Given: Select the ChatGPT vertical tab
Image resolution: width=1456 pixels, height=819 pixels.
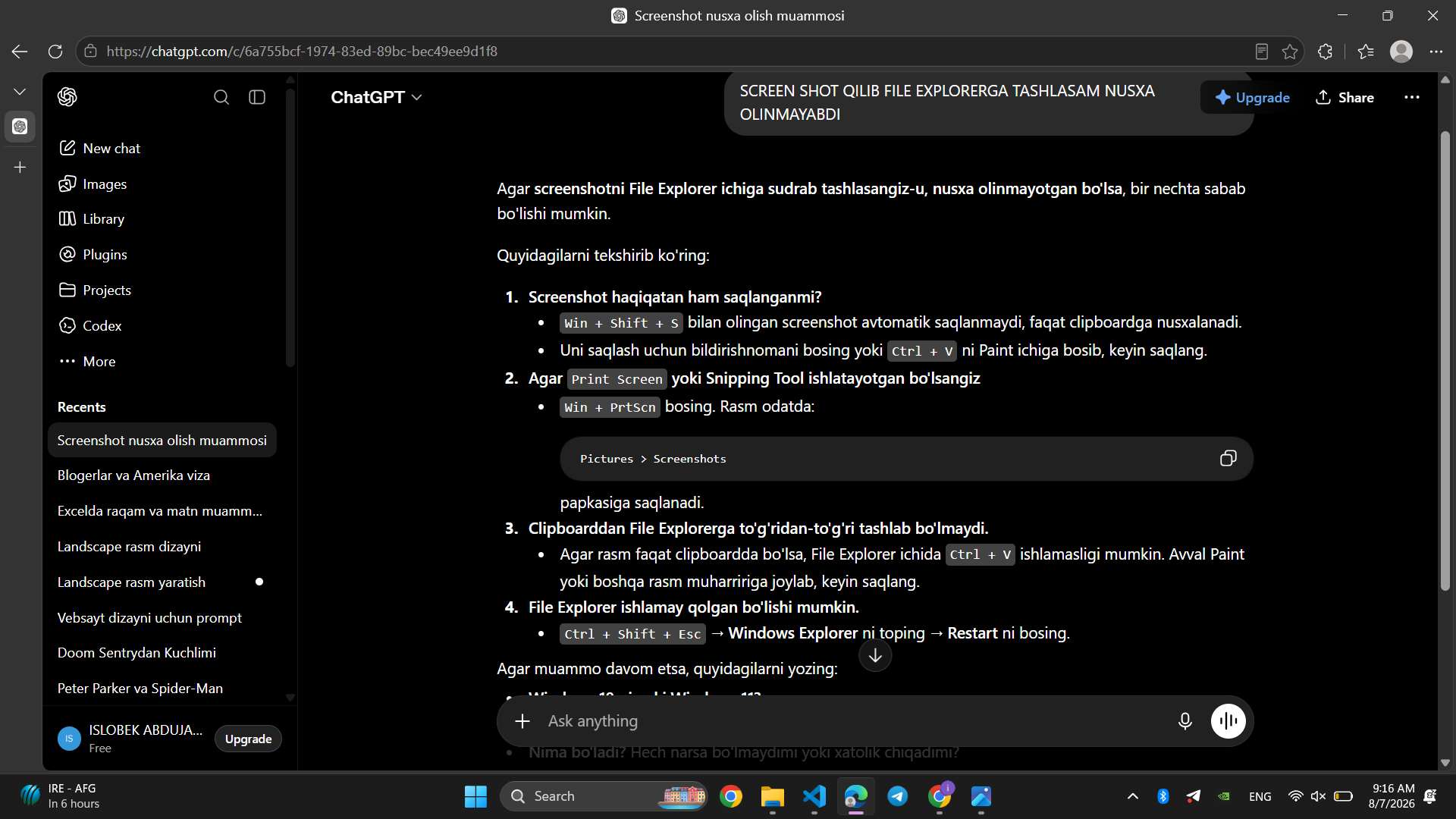Looking at the screenshot, I should (20, 127).
